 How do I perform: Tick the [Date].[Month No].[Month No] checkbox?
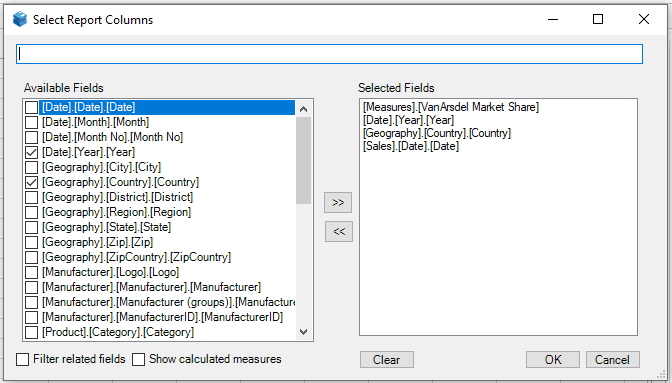(x=31, y=137)
